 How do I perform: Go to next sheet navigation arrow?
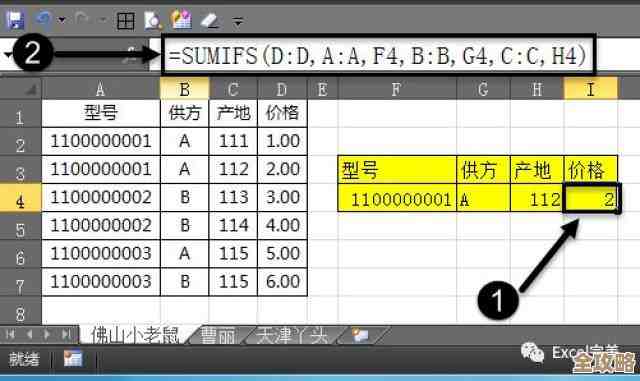[x=47, y=334]
